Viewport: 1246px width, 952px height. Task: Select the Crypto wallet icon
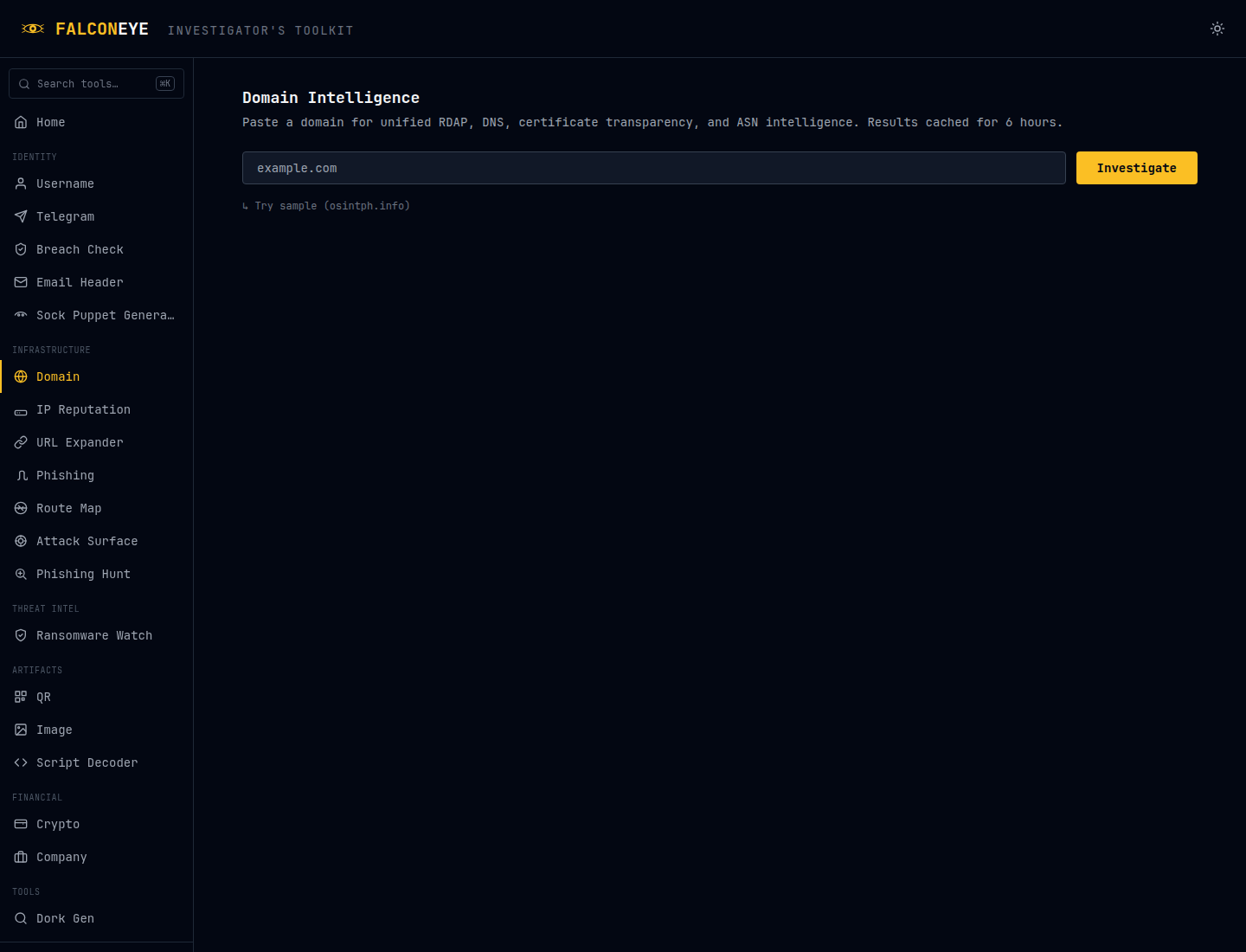click(x=21, y=824)
